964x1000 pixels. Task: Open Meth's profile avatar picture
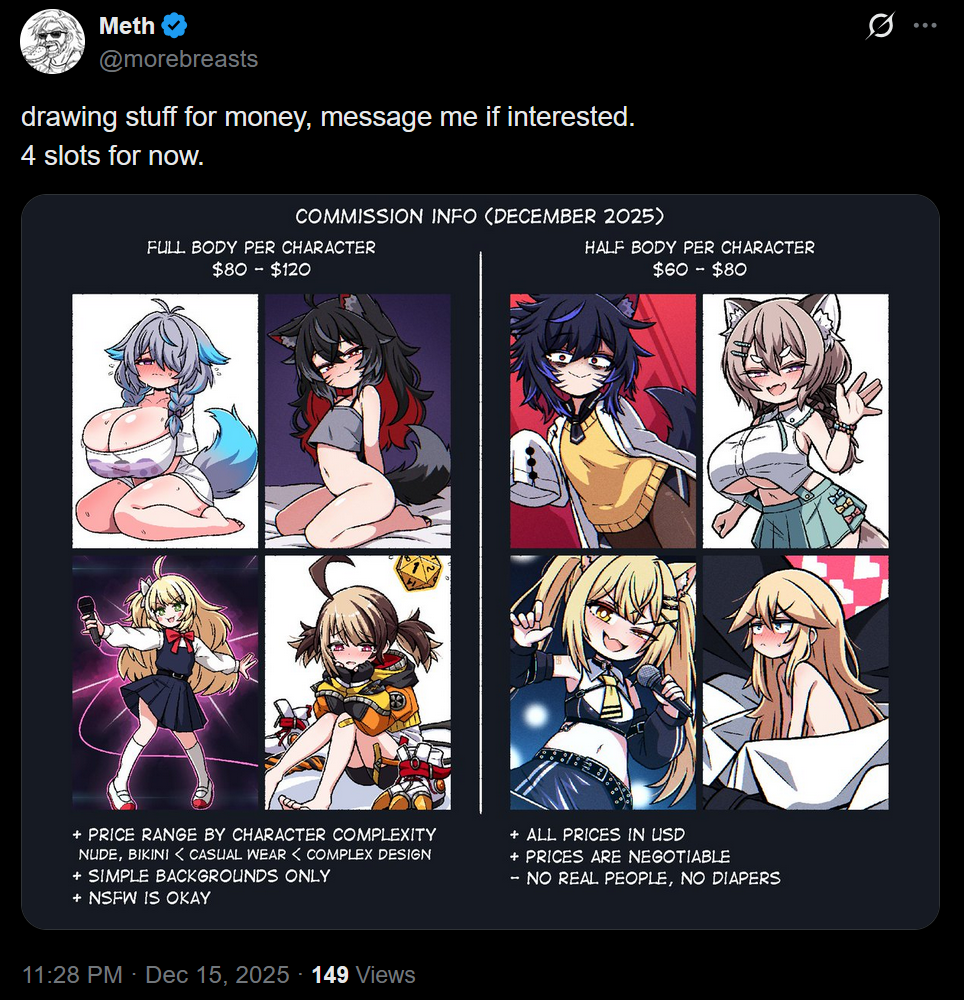(52, 41)
